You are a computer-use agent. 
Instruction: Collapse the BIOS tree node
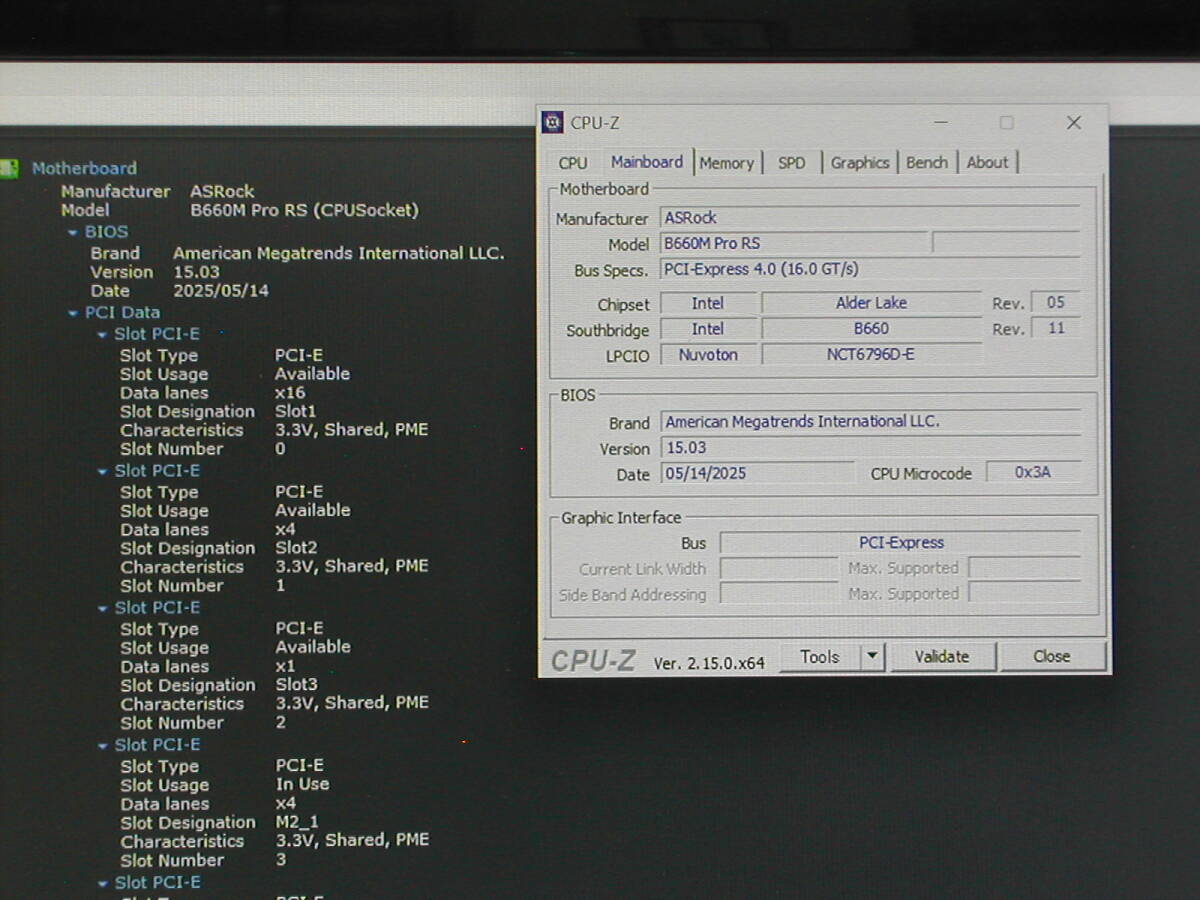tap(72, 232)
